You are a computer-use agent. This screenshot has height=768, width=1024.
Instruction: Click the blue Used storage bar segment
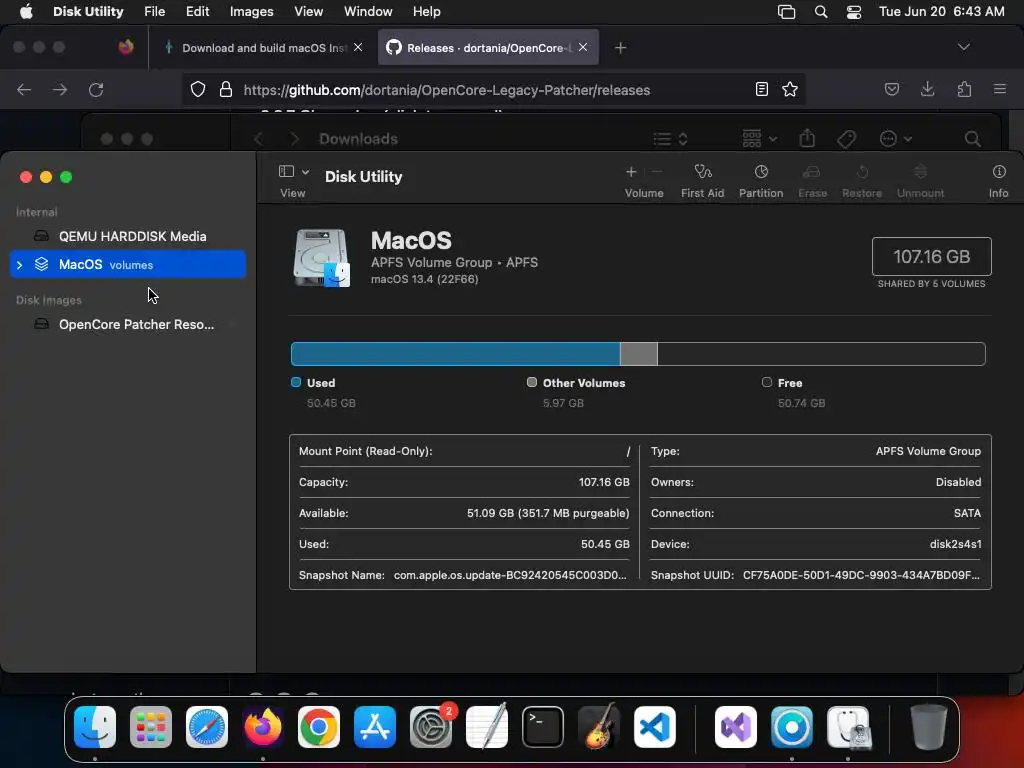tap(455, 353)
